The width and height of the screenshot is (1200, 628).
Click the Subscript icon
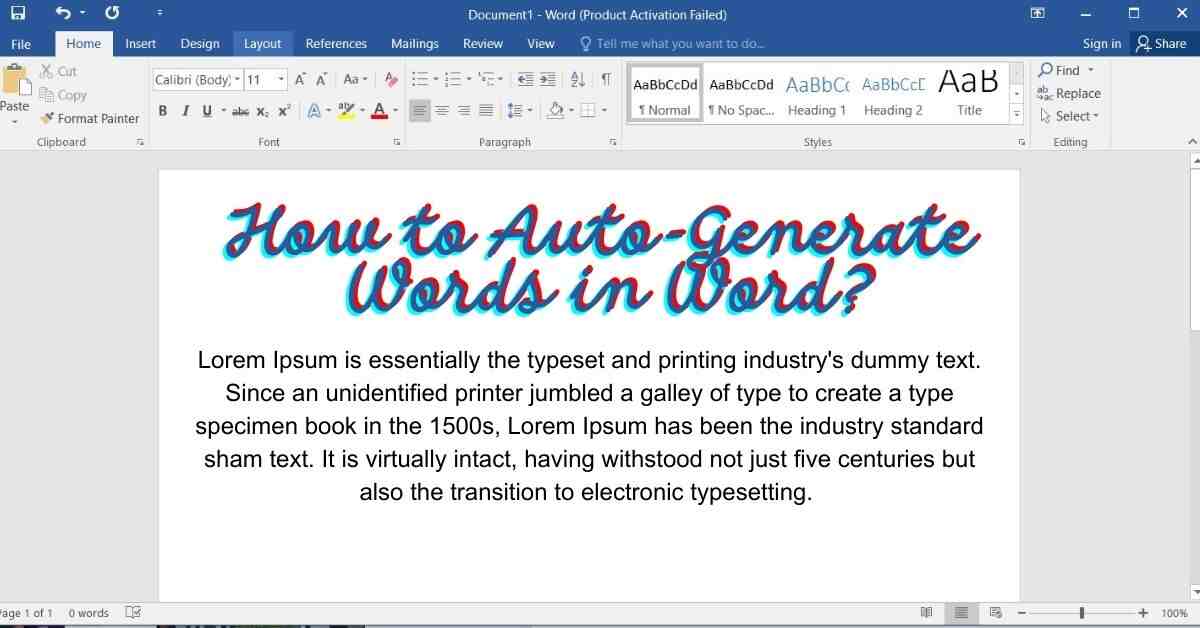pos(262,111)
